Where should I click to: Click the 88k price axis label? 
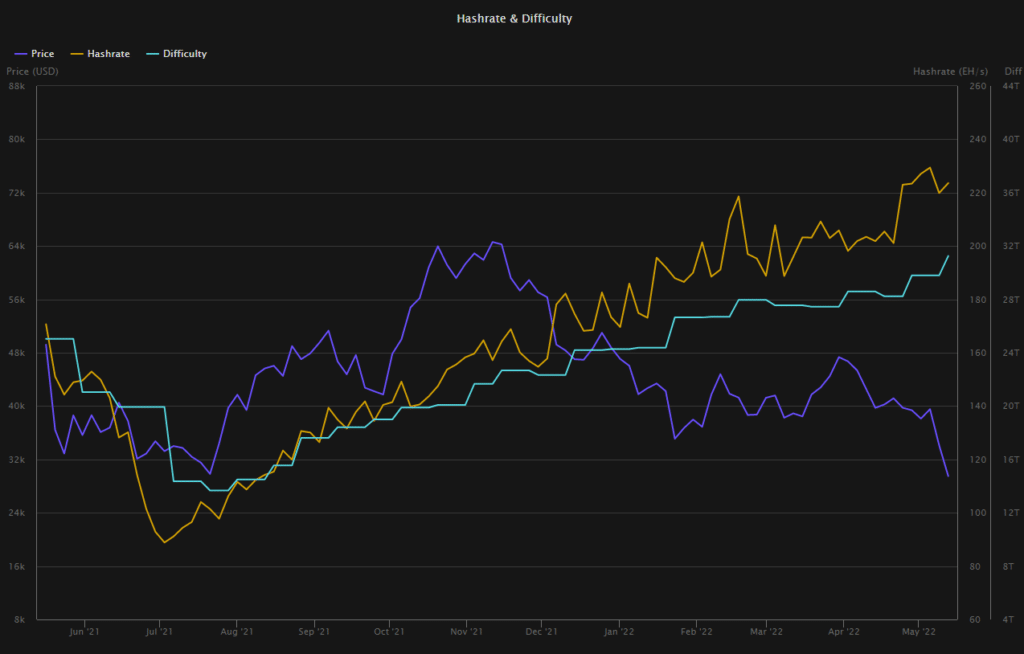tap(16, 86)
